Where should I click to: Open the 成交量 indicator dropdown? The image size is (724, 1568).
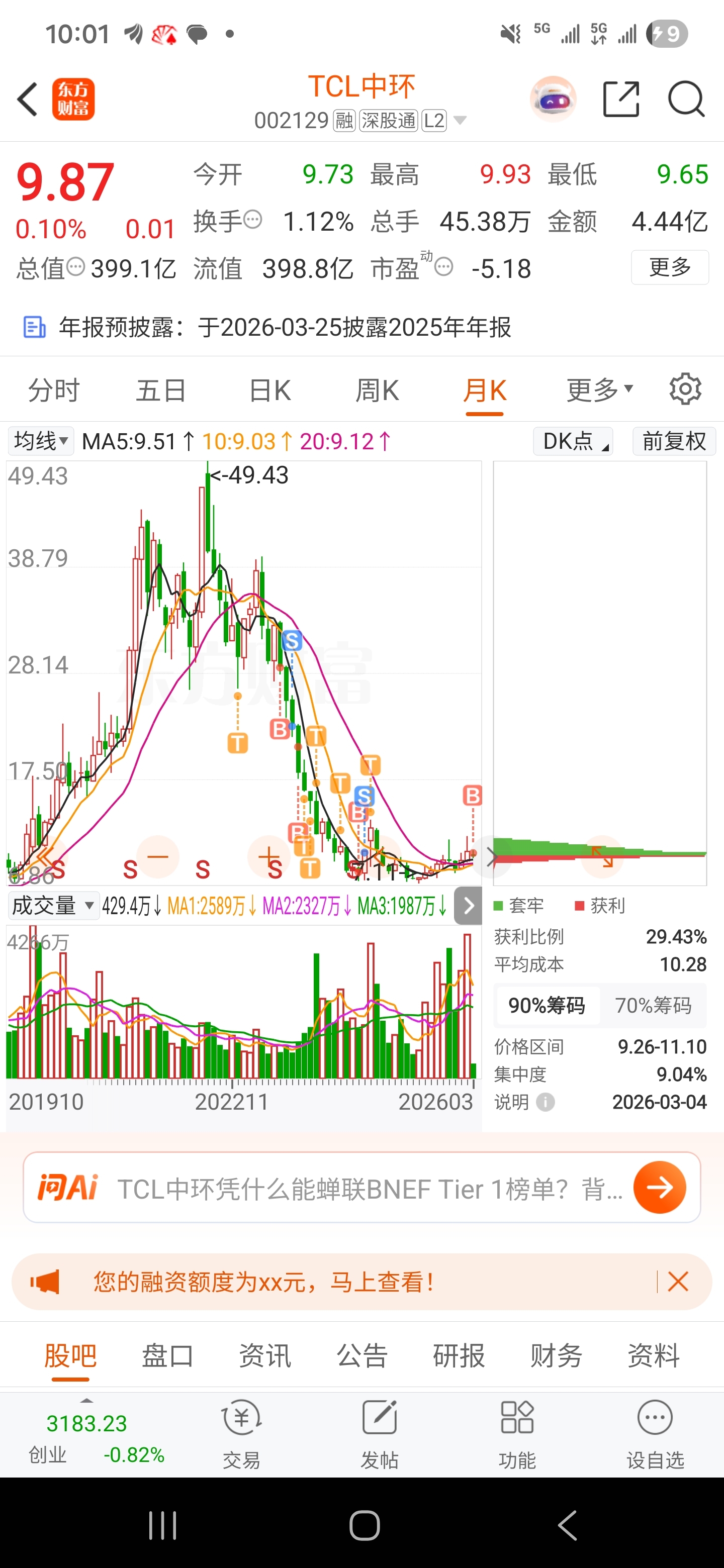pos(53,906)
